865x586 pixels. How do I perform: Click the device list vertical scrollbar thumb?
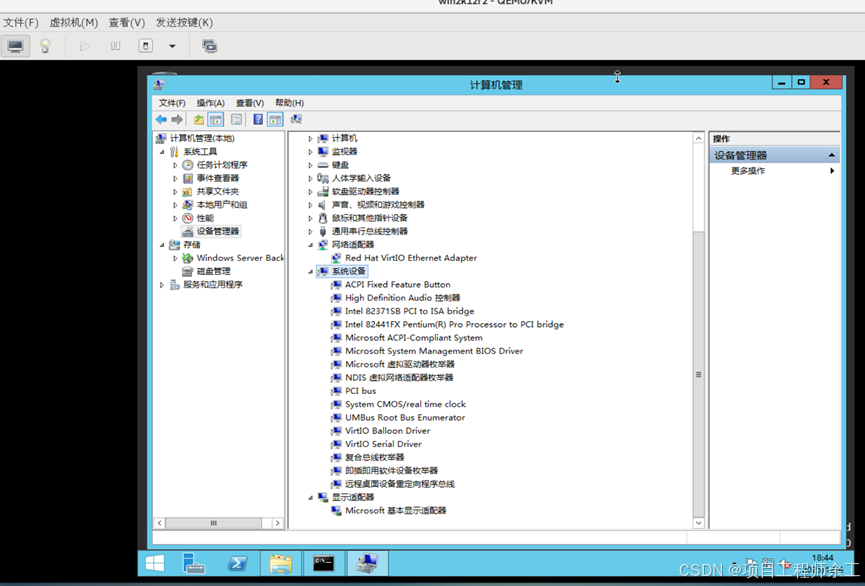pos(698,374)
